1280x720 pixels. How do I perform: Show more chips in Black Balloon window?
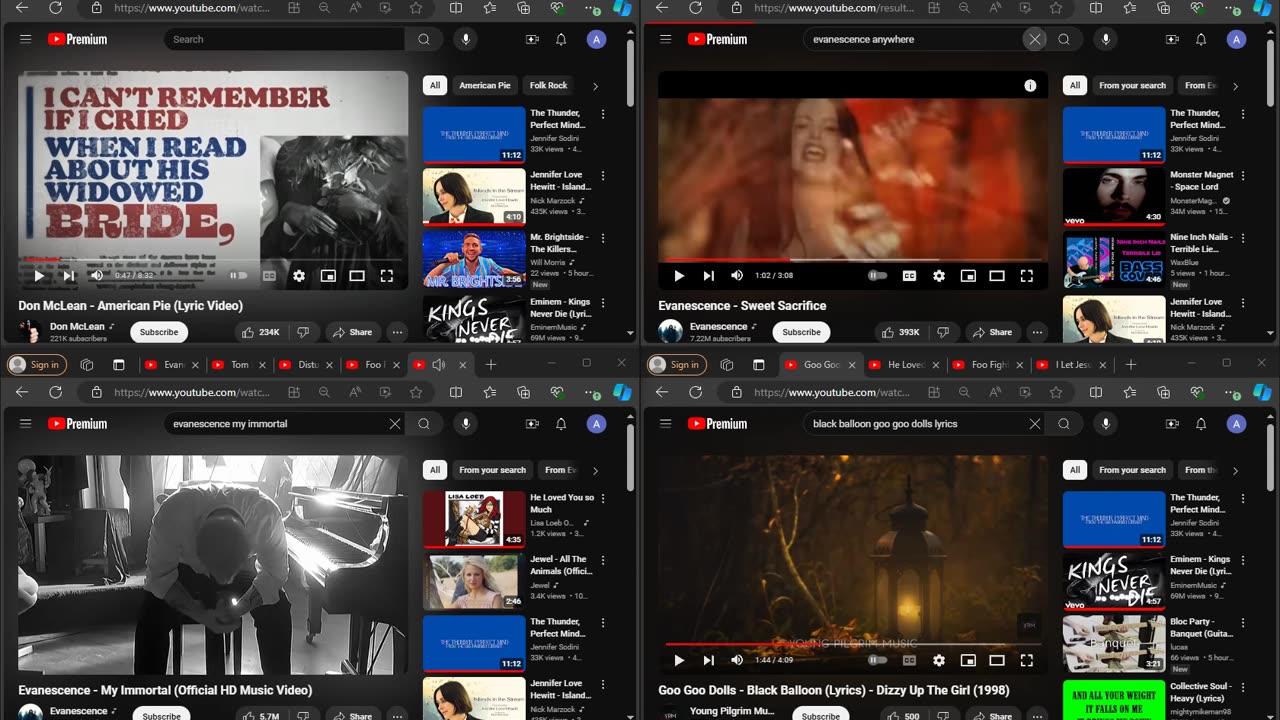click(x=1235, y=470)
